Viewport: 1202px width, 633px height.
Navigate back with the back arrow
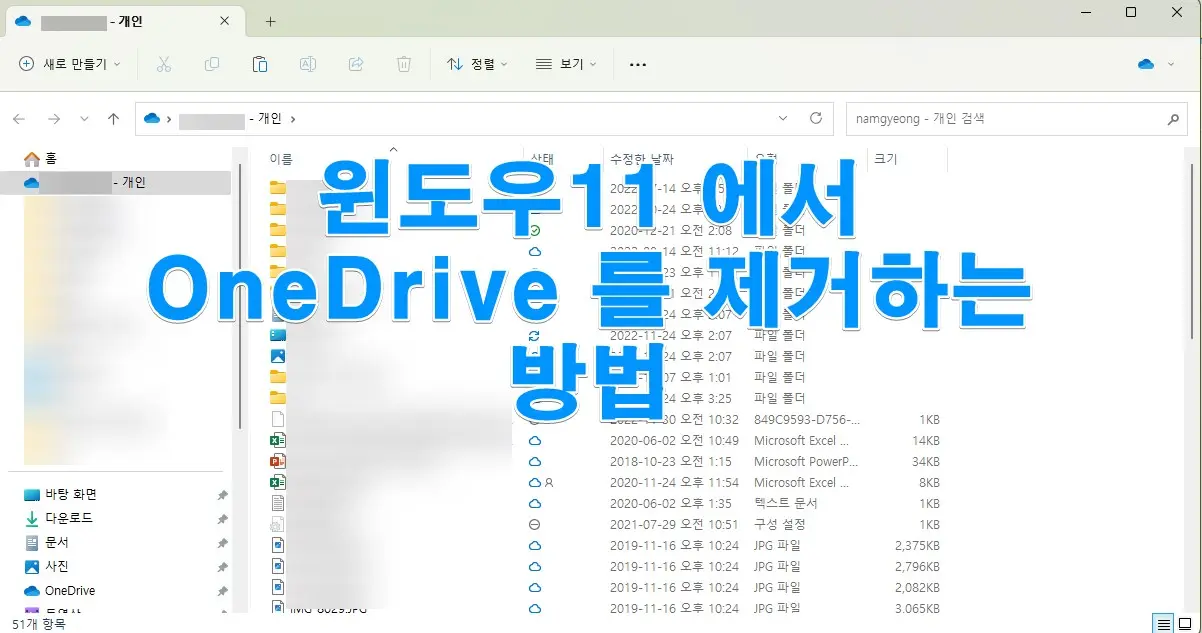[19, 118]
